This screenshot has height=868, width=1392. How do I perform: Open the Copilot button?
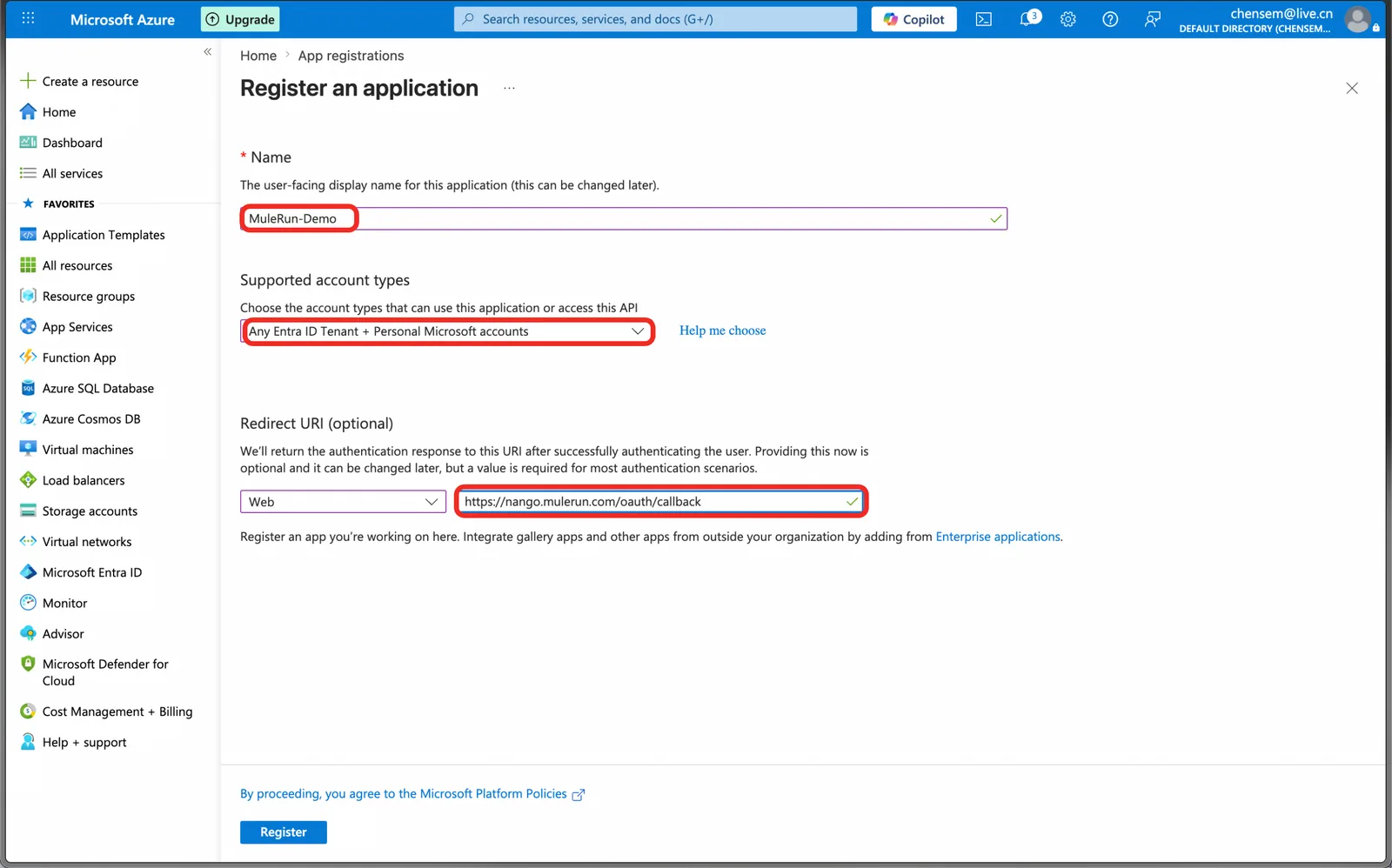click(x=913, y=19)
